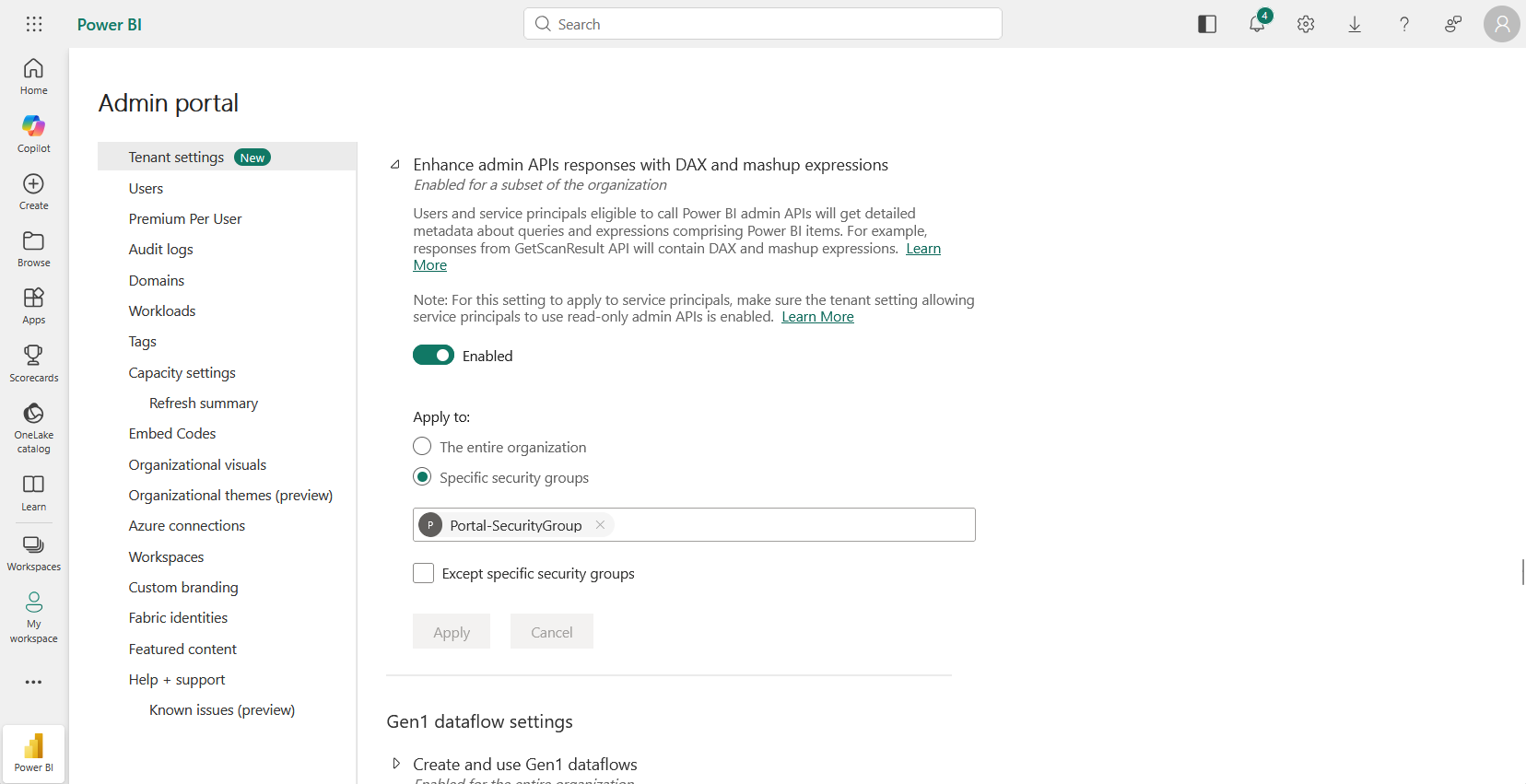Open Capacity settings section
The width and height of the screenshot is (1526, 784).
[x=182, y=372]
